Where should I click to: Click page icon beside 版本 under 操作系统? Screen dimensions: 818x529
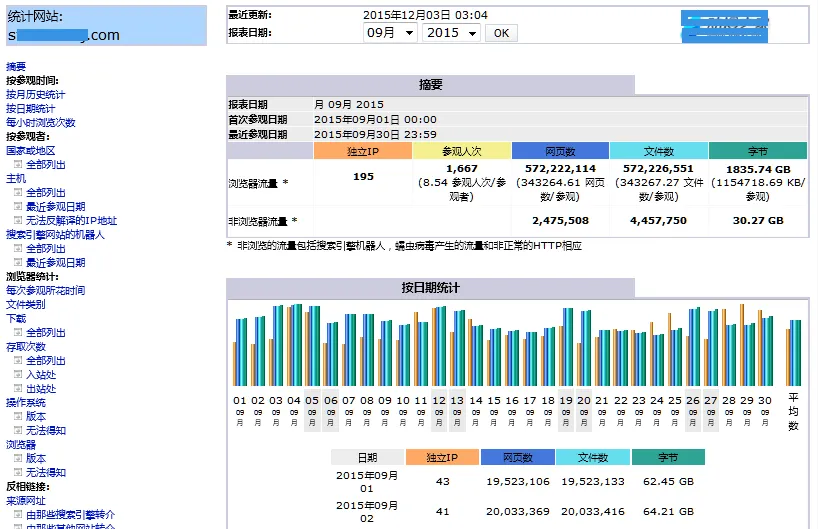coord(18,416)
